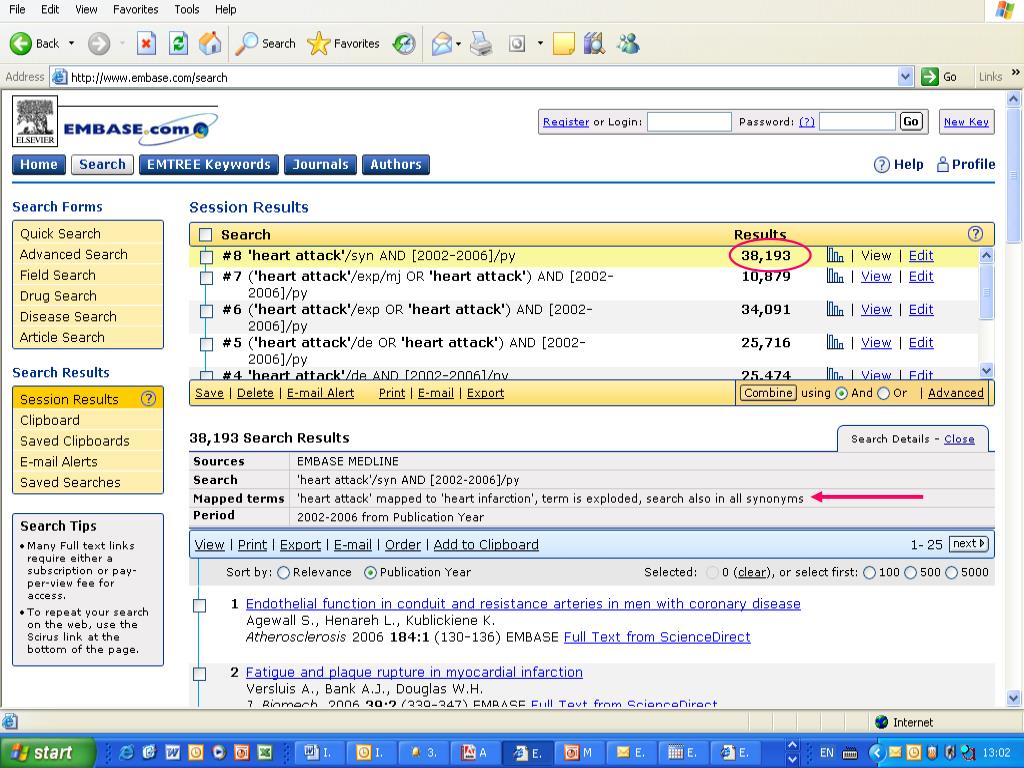
Task: Tick checkbox for search #8
Action: click(206, 256)
